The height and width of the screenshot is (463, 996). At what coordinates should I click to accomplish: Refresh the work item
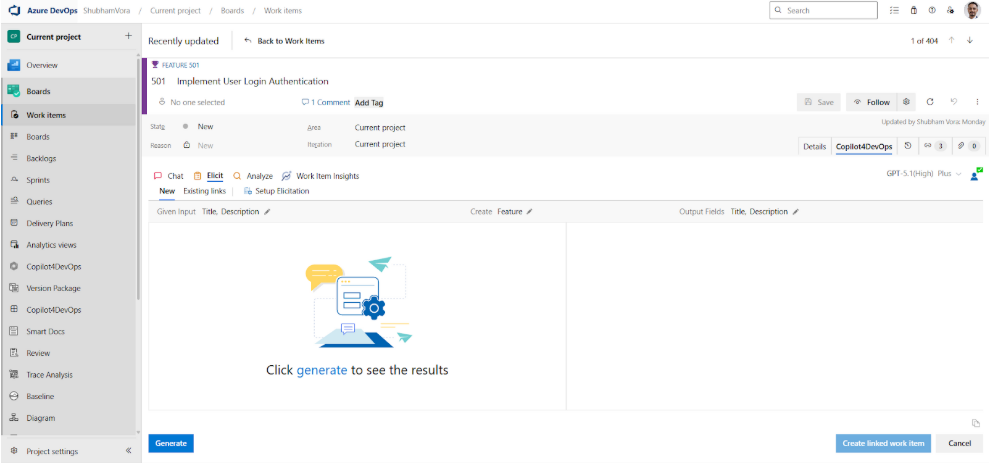pyautogui.click(x=930, y=102)
